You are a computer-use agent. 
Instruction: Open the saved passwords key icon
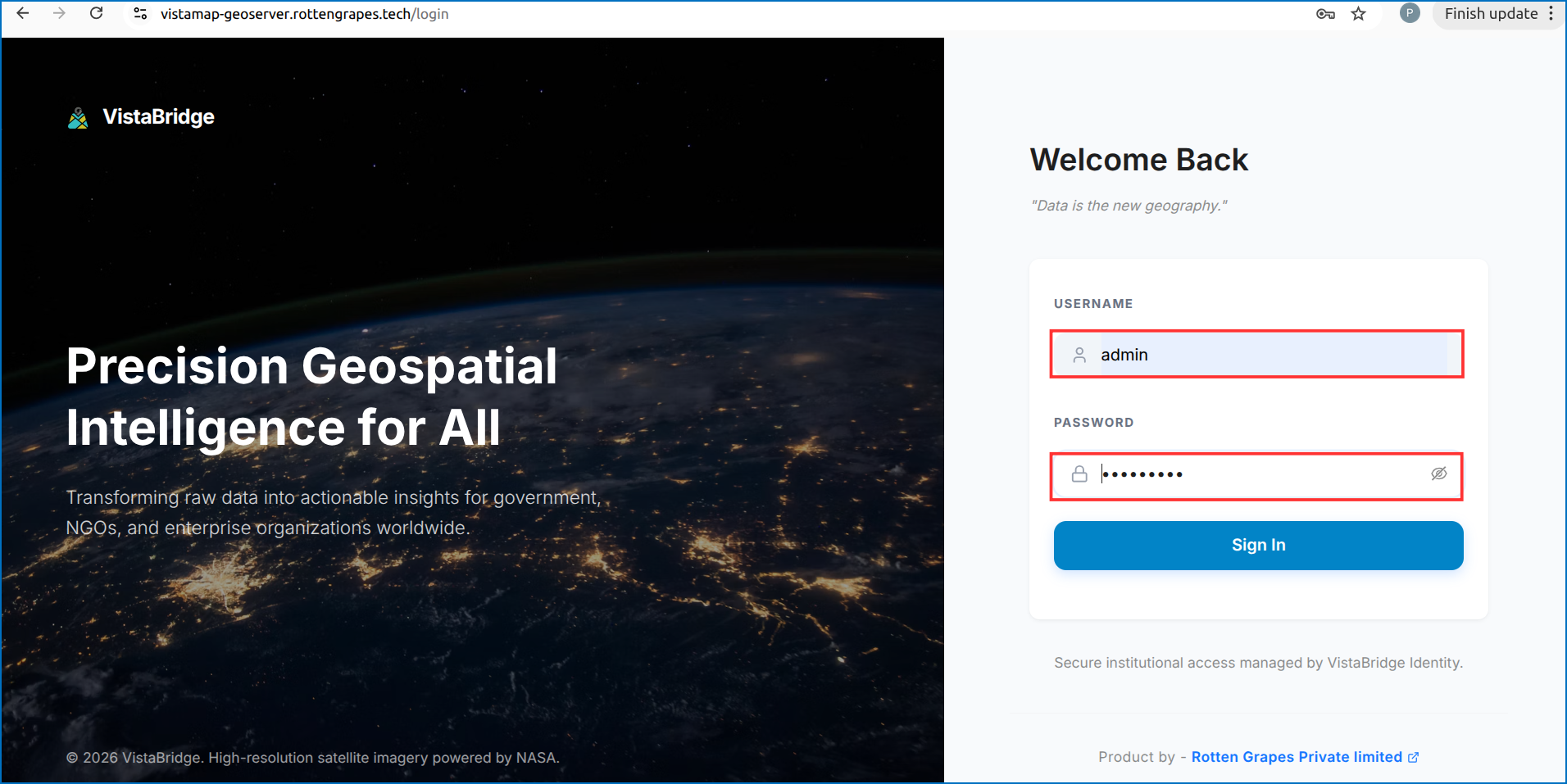point(1325,14)
